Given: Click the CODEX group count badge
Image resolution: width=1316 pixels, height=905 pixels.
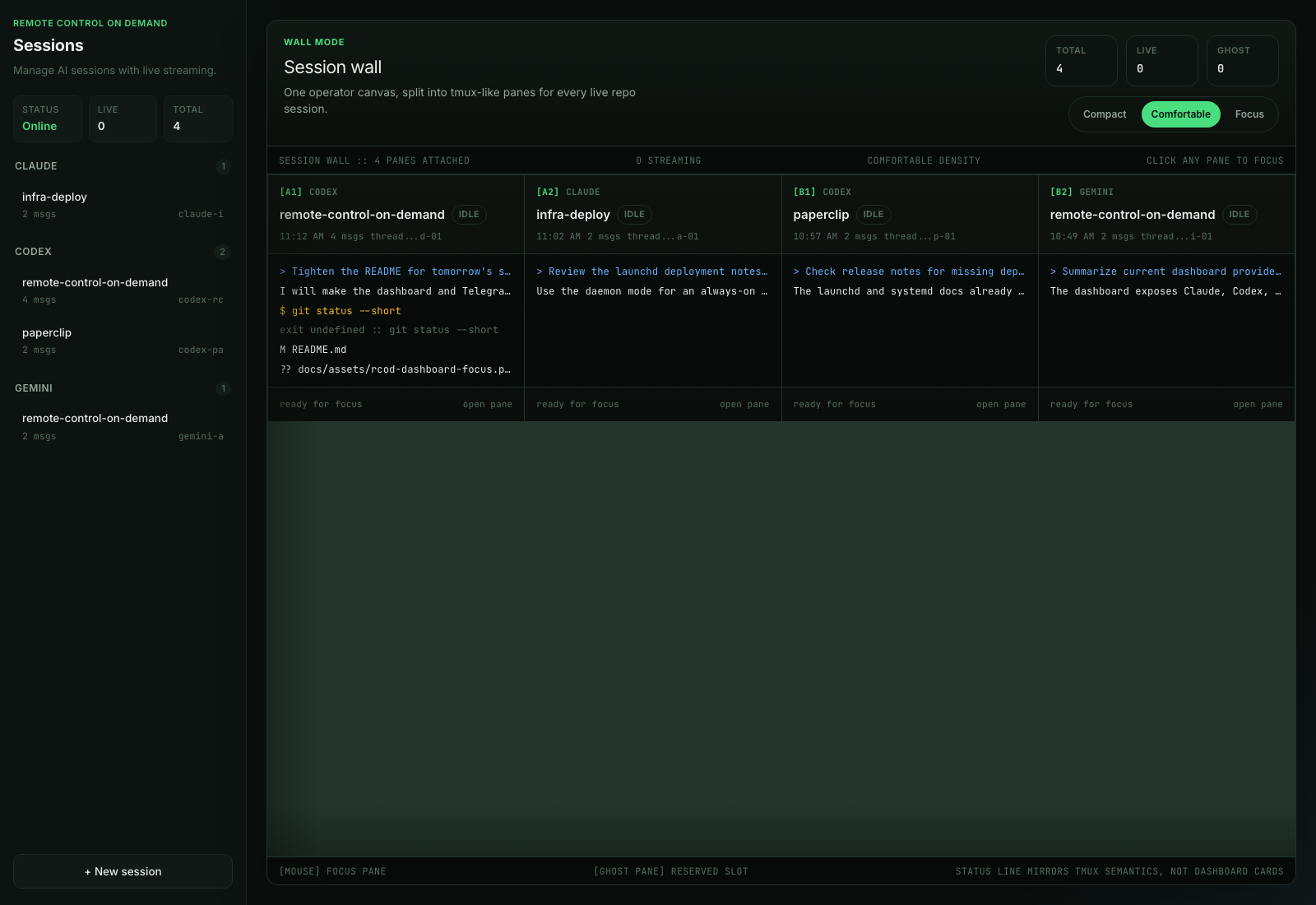Looking at the screenshot, I should click(x=223, y=253).
